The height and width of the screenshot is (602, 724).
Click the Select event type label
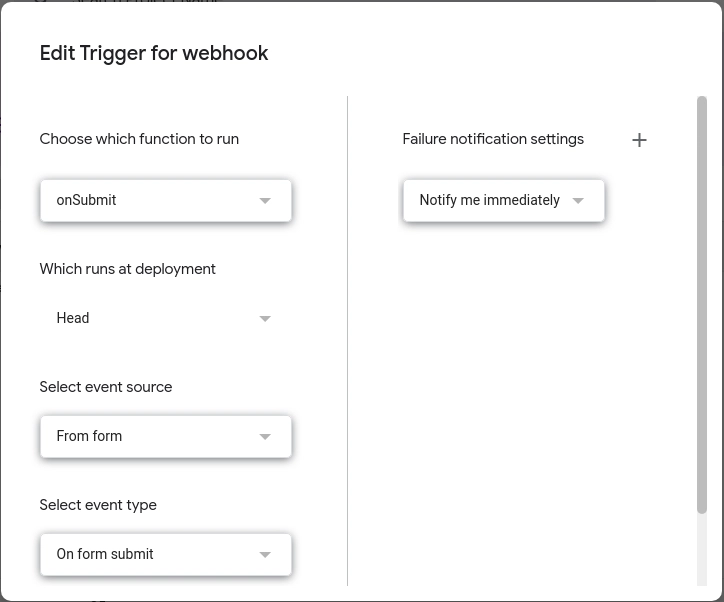point(98,505)
